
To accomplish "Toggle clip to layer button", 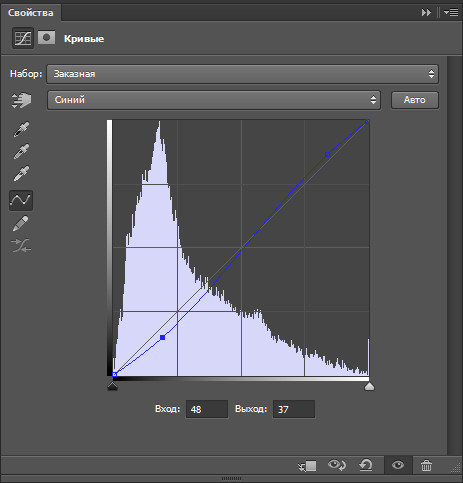I will point(307,466).
